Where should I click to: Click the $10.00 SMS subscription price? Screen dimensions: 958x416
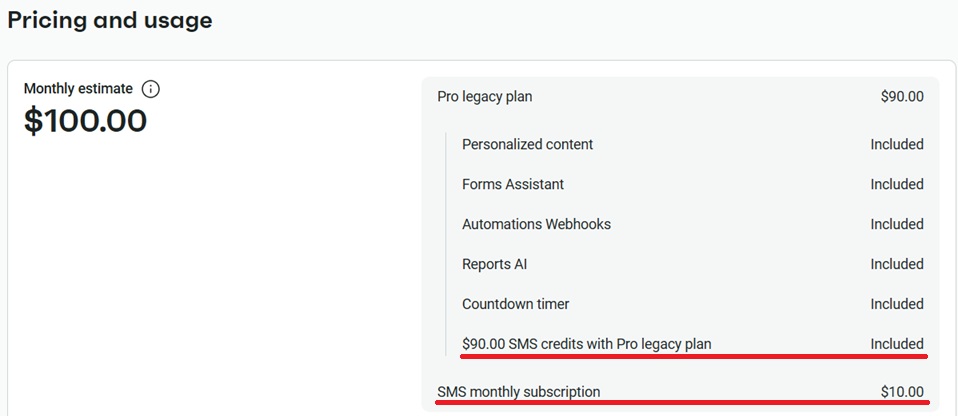(902, 392)
